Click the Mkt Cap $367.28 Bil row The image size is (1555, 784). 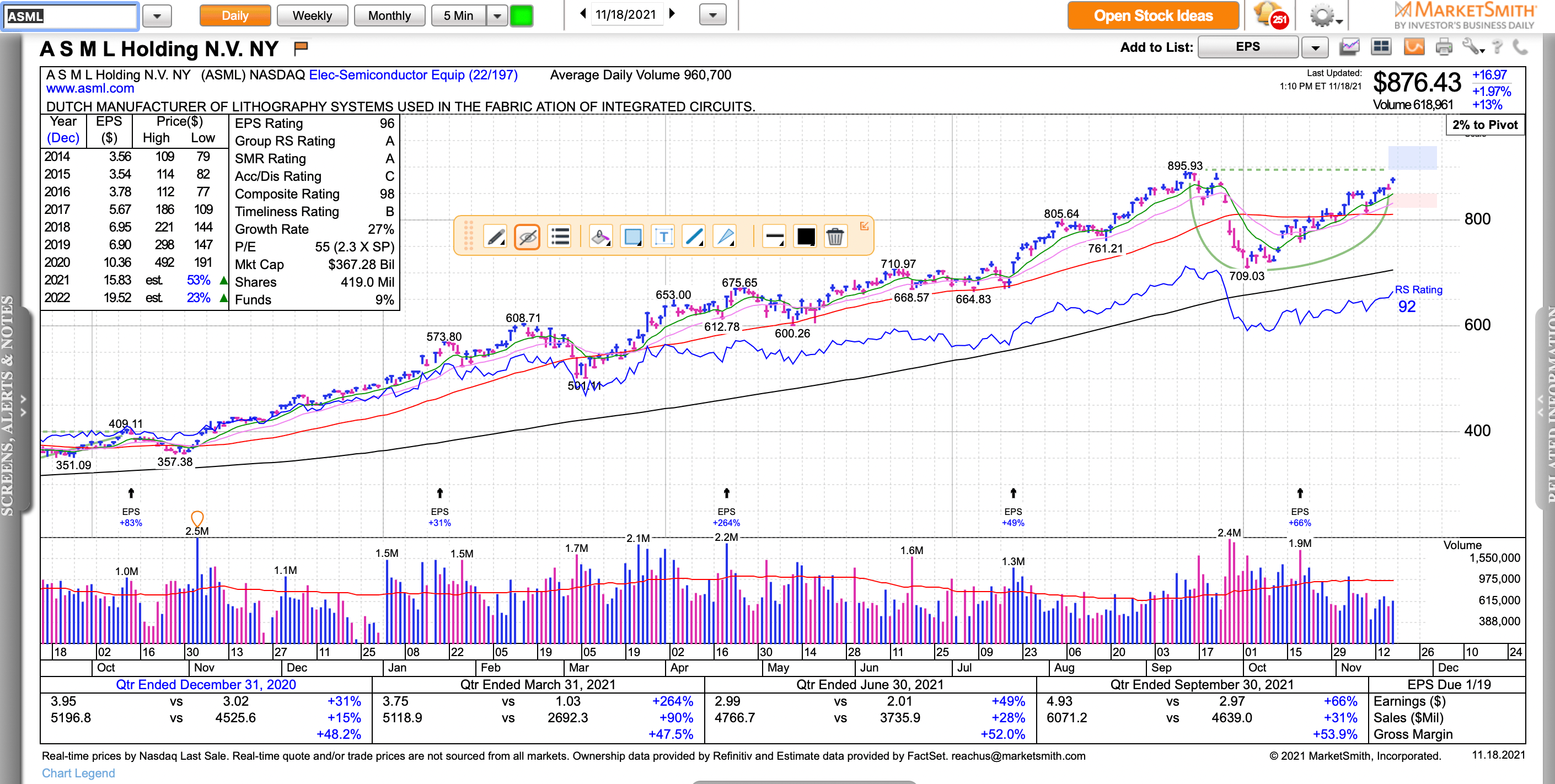(x=314, y=264)
